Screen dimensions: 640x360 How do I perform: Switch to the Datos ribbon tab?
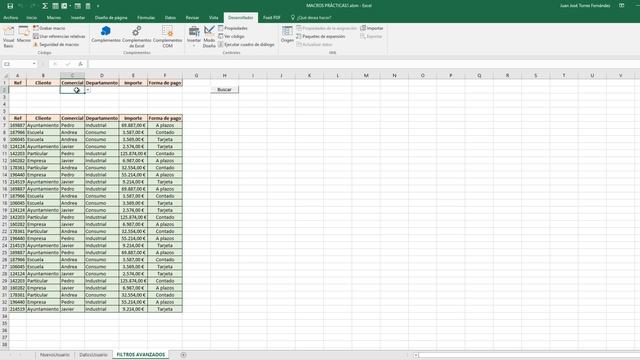coord(170,18)
